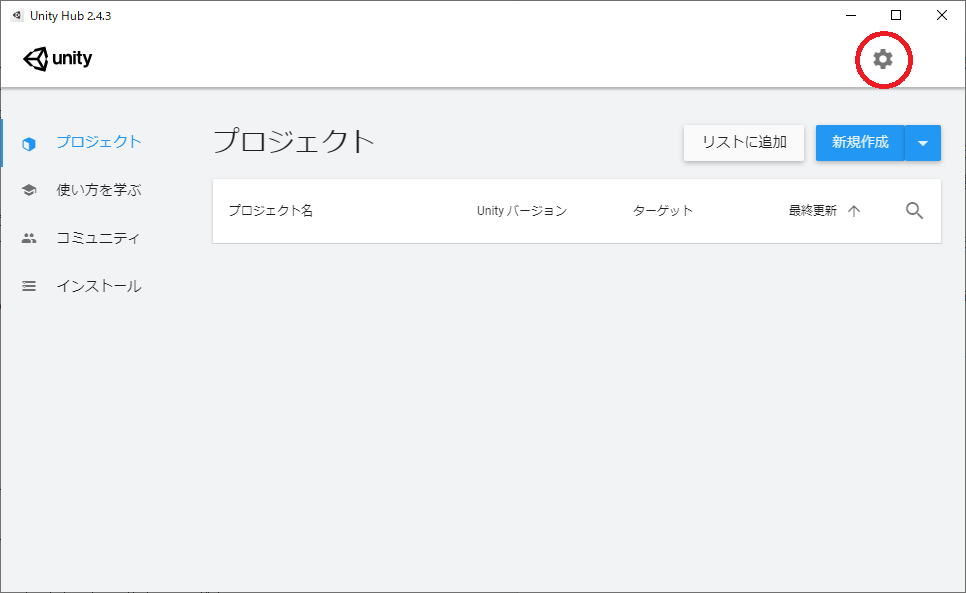The width and height of the screenshot is (966, 593).
Task: Open project search via the magnifier icon
Action: click(914, 211)
